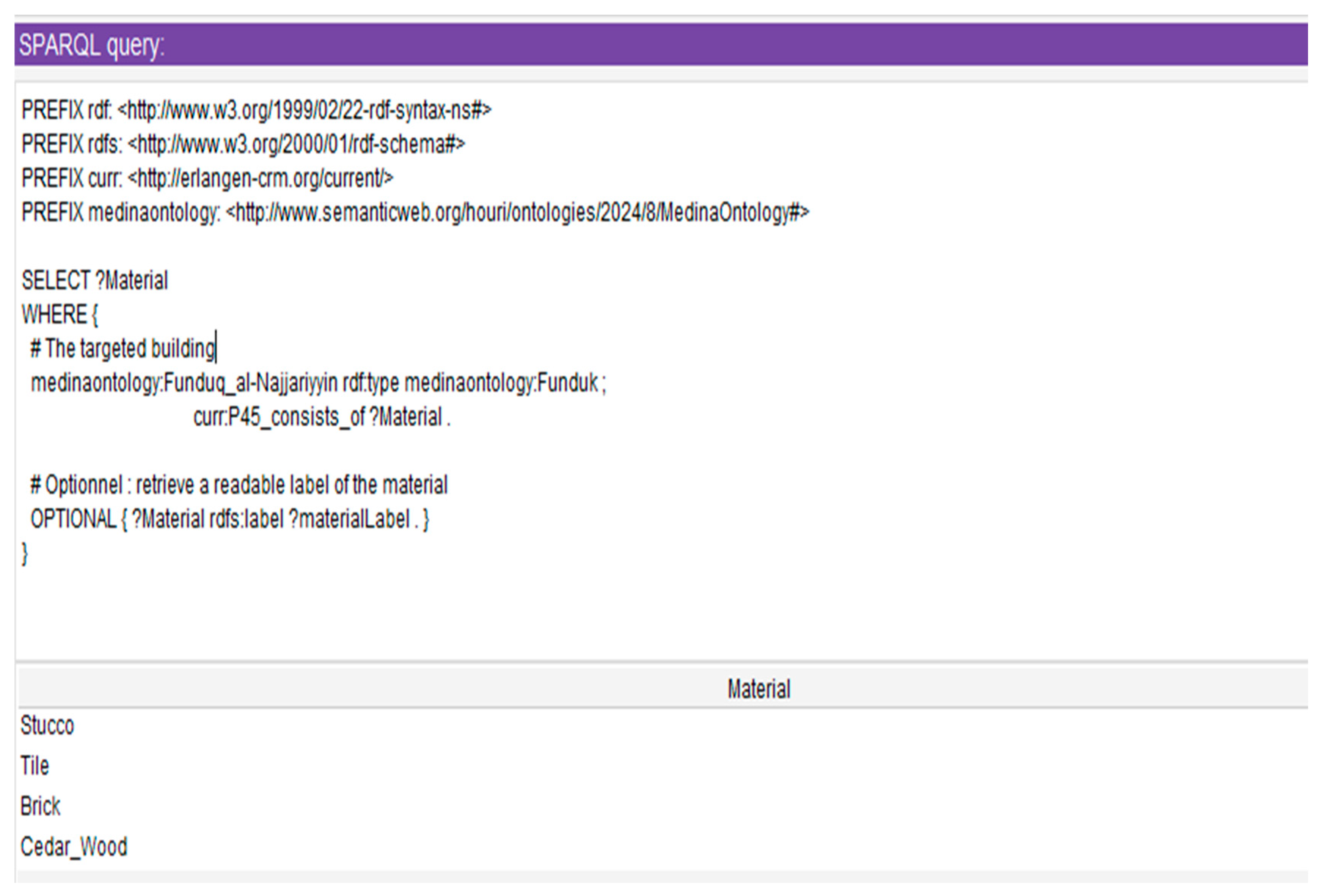Select the Stucco result row
This screenshot has width=1321, height=896.
click(48, 726)
